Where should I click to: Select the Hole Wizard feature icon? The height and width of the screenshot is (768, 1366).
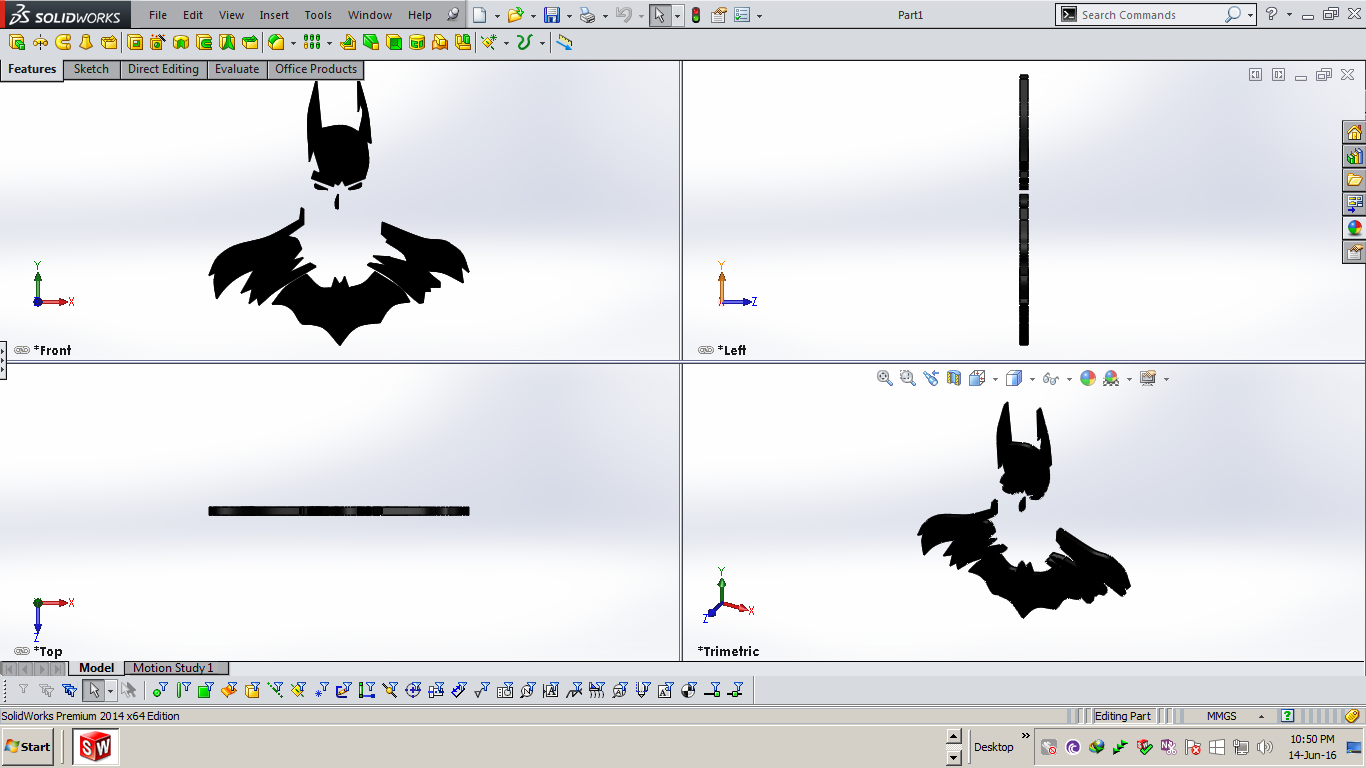[x=157, y=43]
